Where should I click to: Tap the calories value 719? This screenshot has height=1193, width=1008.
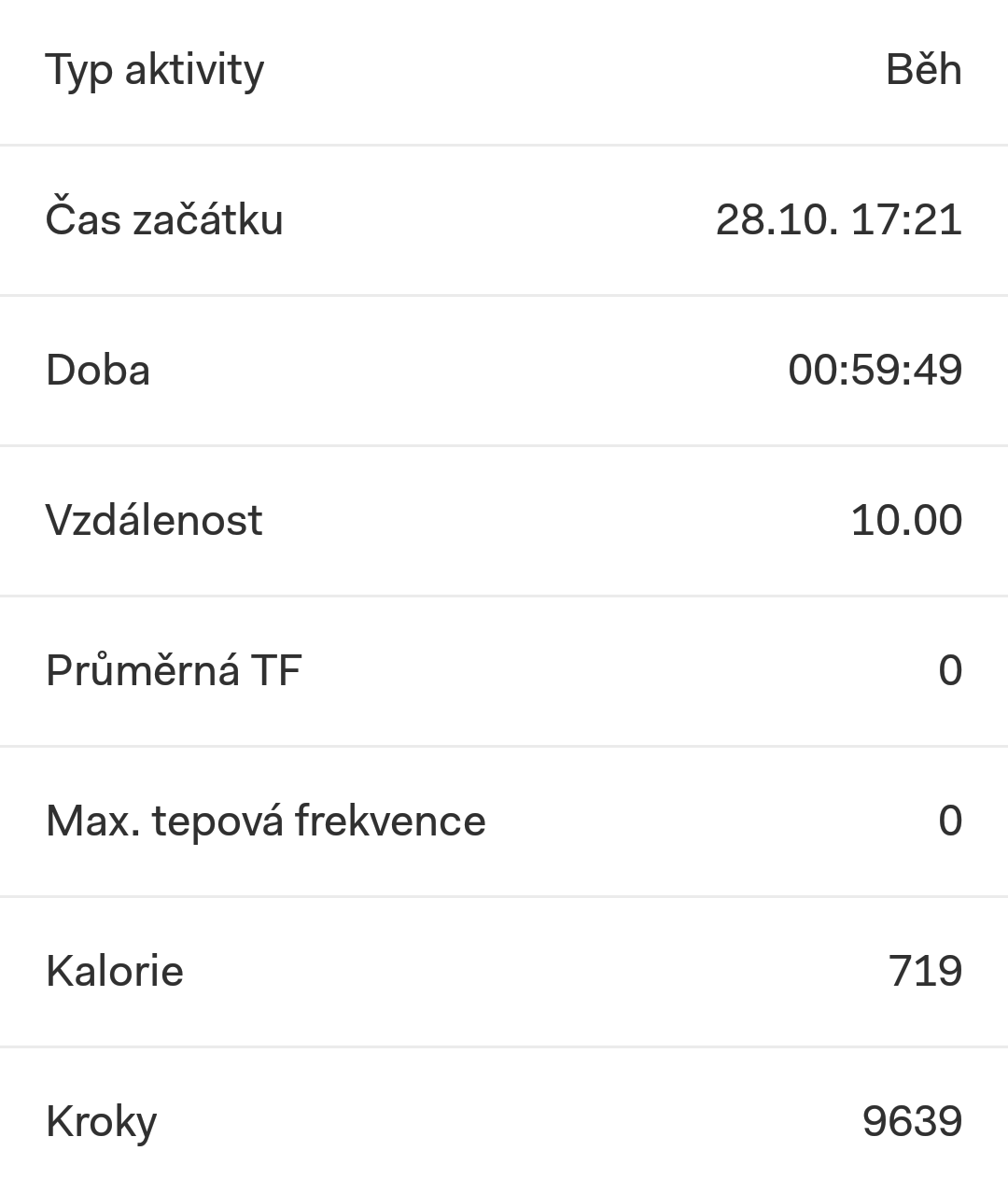click(925, 971)
